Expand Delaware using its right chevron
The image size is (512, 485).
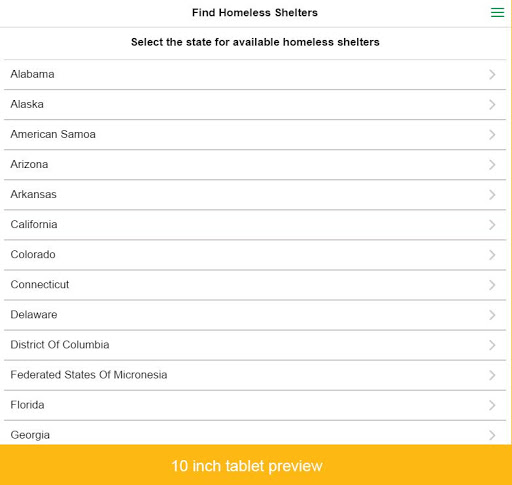click(492, 315)
